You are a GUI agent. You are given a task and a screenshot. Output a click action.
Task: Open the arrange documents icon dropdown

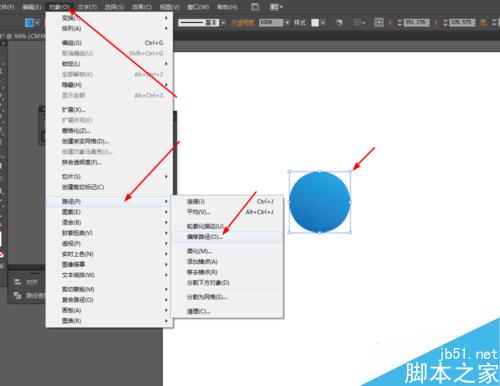coord(276,7)
